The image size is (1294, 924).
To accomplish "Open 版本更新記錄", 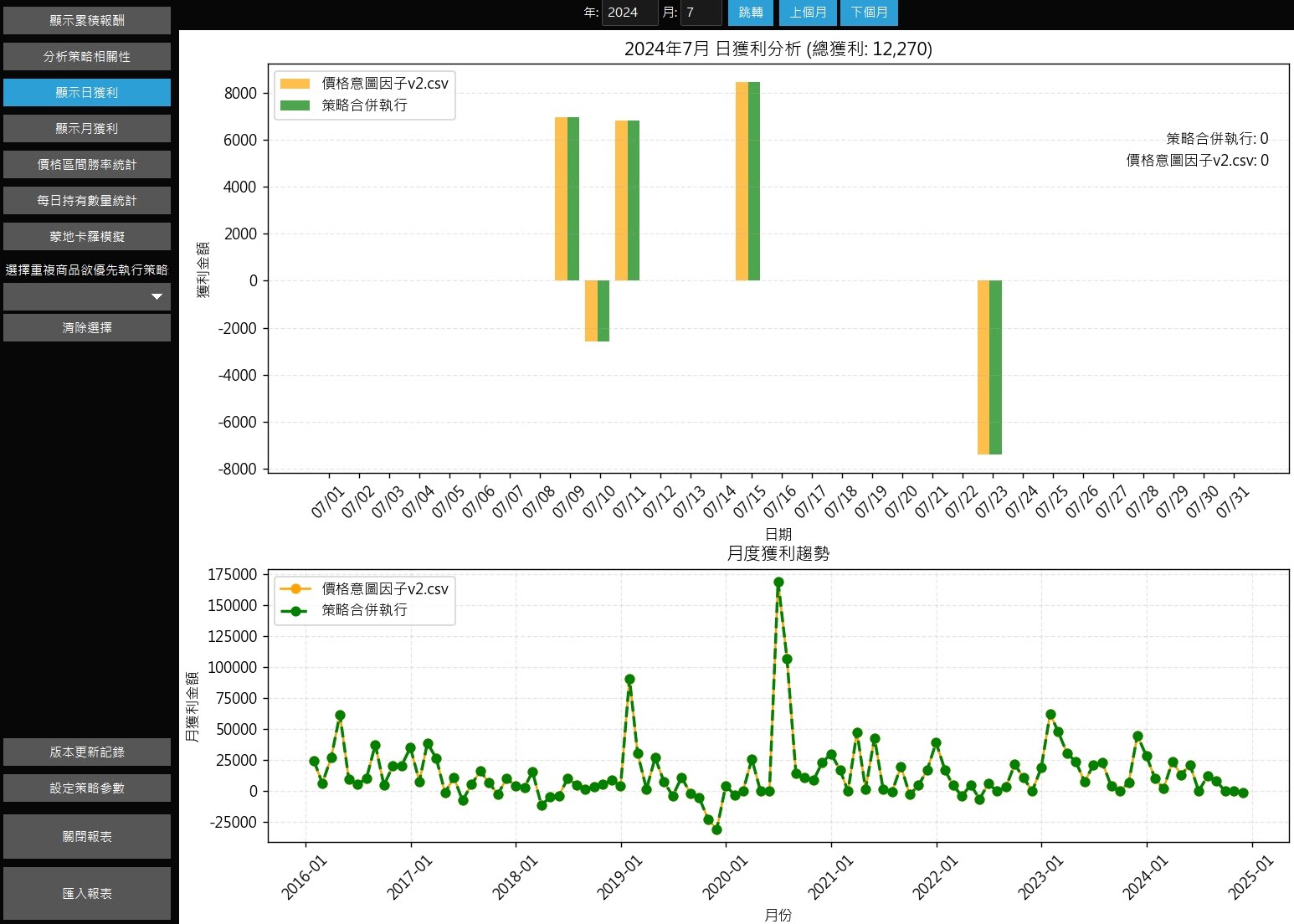I will (87, 752).
